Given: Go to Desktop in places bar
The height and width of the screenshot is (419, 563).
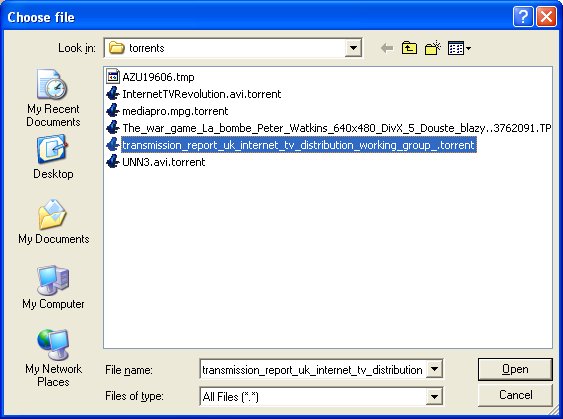Looking at the screenshot, I should [53, 157].
